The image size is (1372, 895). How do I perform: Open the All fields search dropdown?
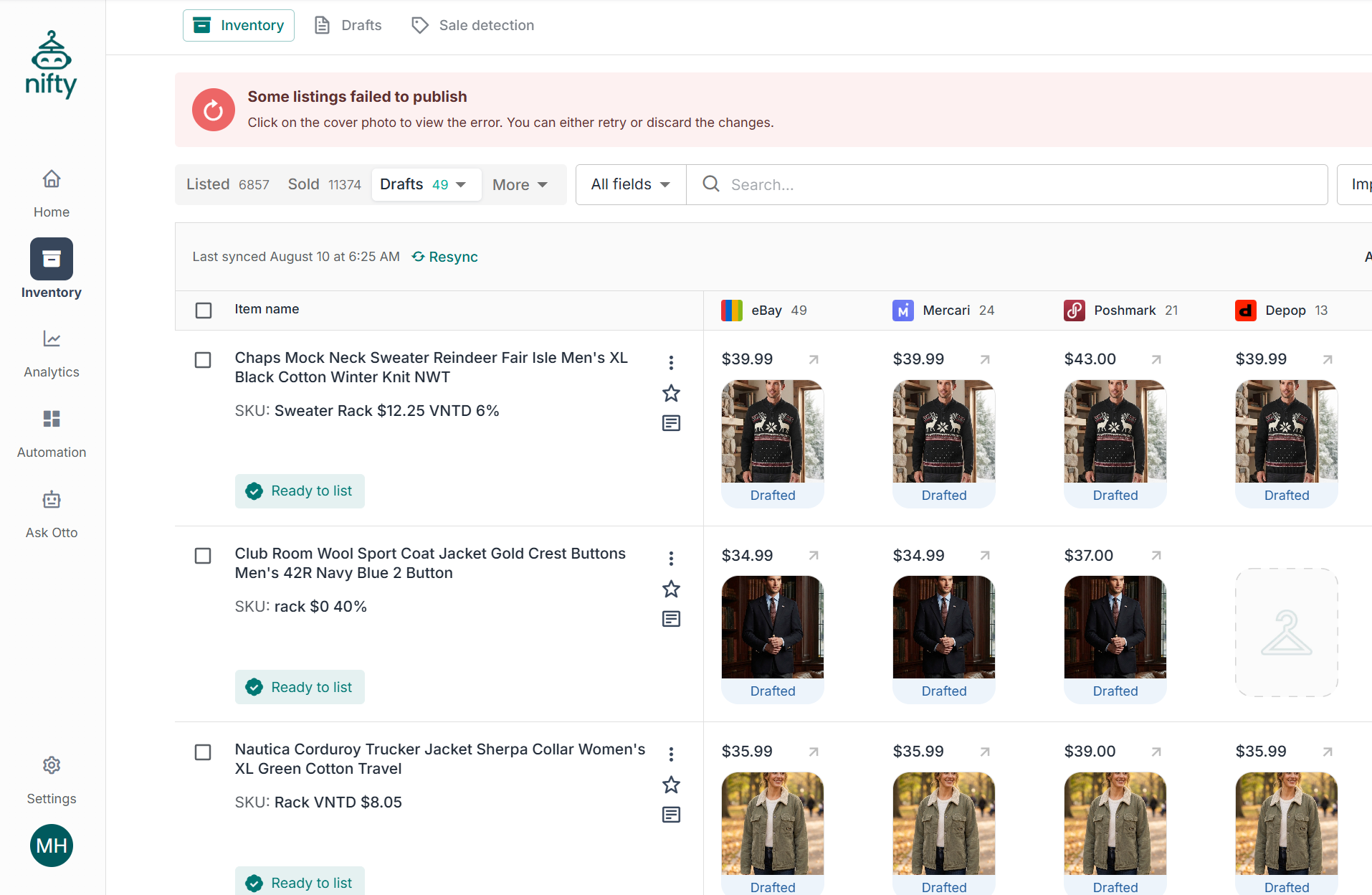pos(631,184)
